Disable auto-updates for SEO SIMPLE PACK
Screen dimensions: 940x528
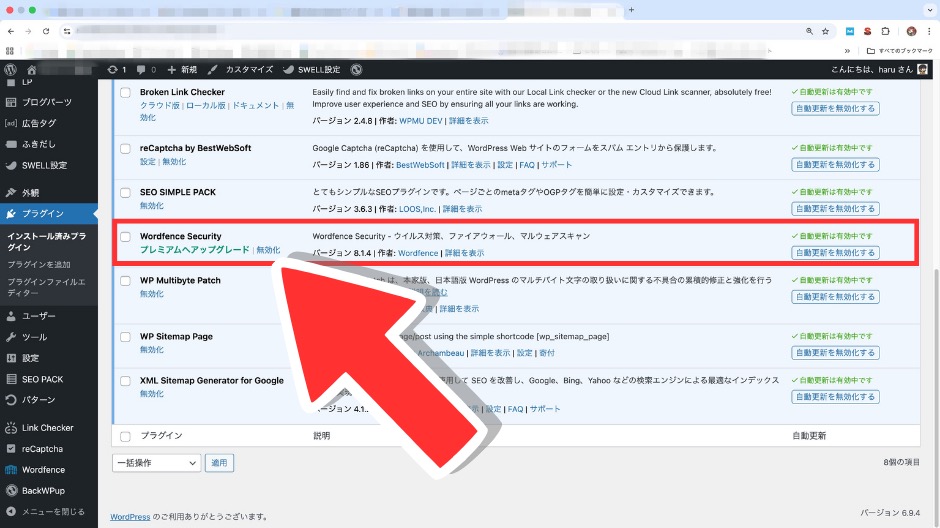pos(835,209)
